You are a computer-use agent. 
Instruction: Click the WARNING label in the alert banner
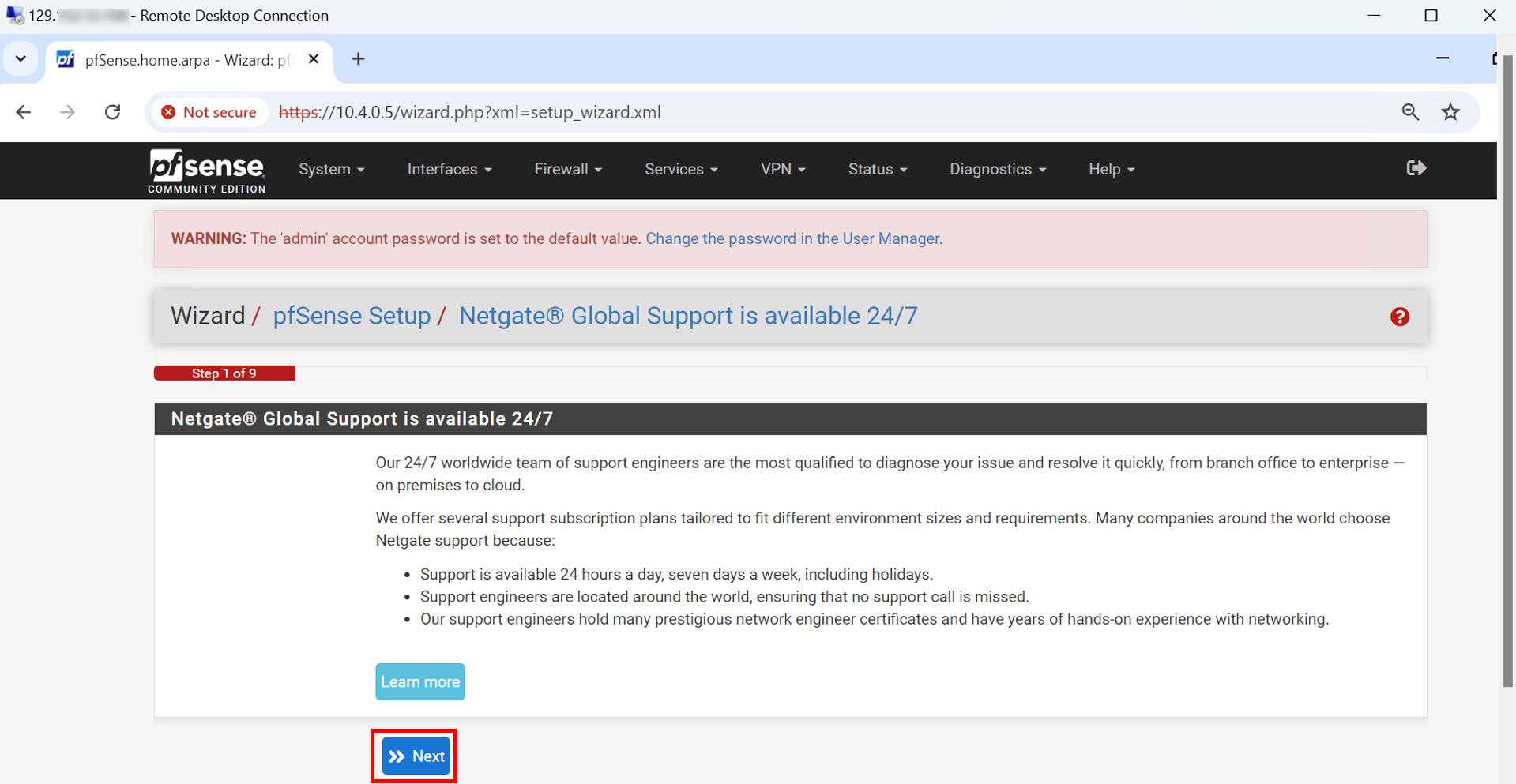tap(209, 238)
